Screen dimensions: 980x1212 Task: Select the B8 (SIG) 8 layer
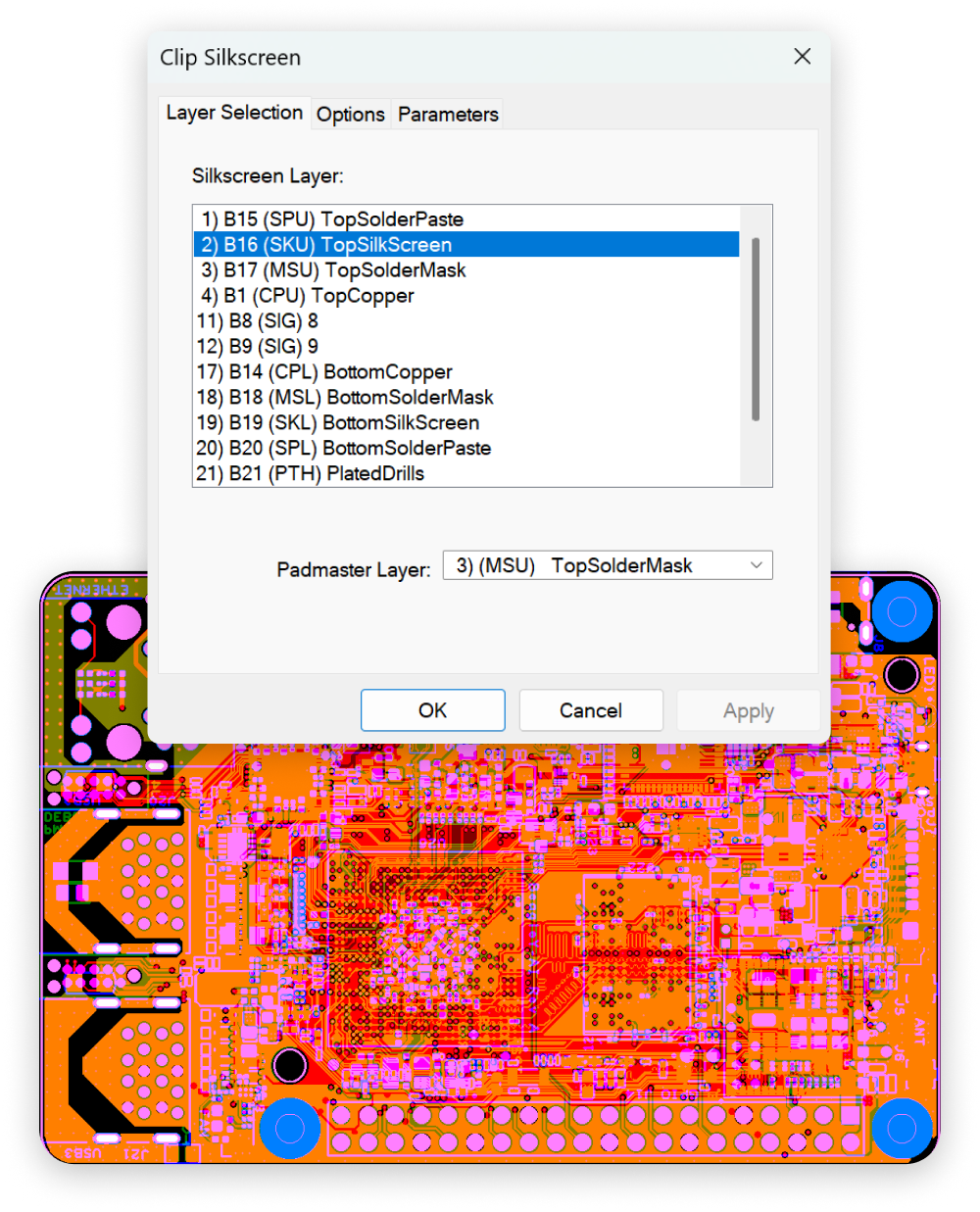[258, 321]
